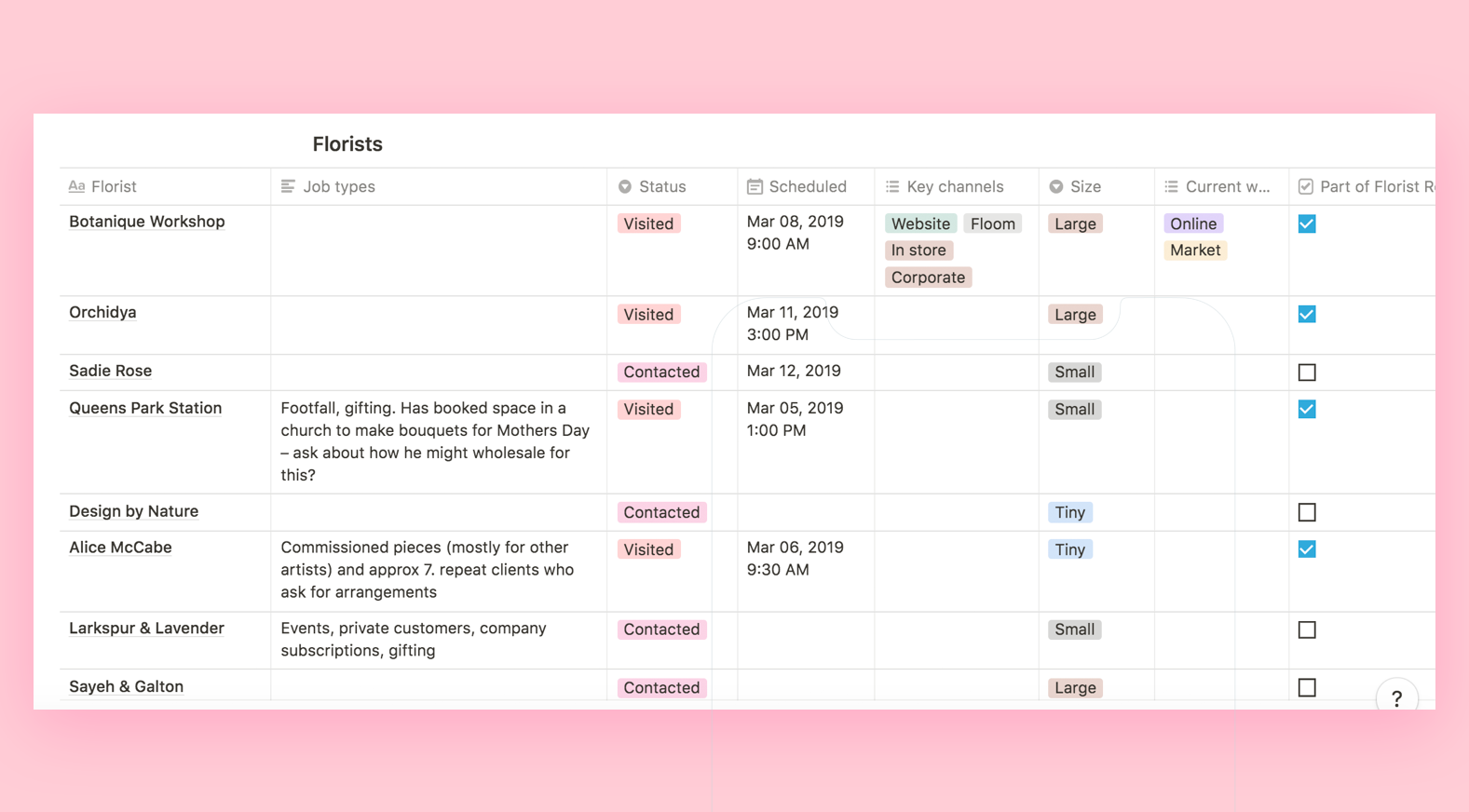
Task: Check the Larkspur & Lavender checkbox
Action: 1307,630
